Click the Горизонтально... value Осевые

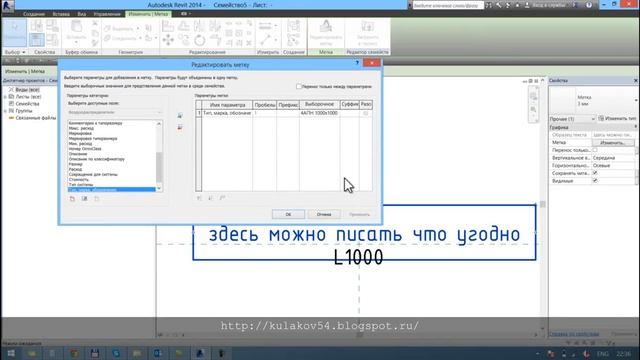(613, 166)
